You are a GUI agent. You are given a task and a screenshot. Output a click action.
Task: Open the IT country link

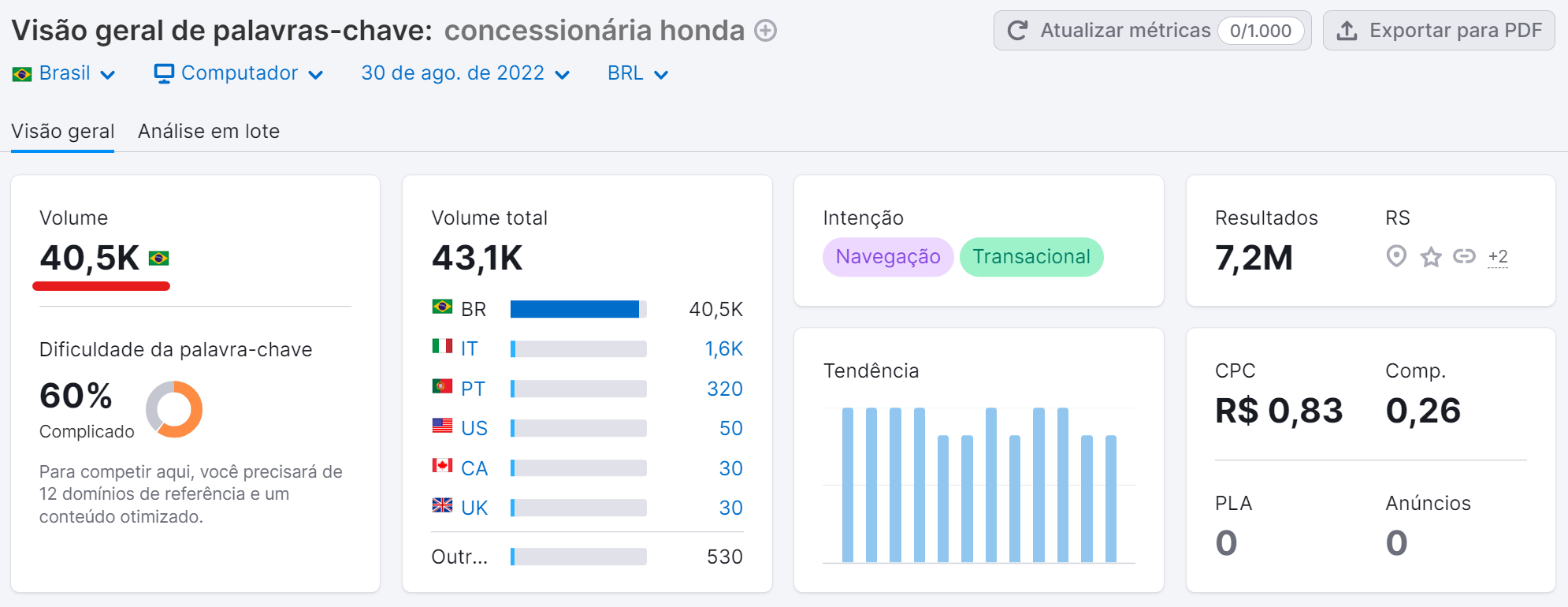click(470, 348)
